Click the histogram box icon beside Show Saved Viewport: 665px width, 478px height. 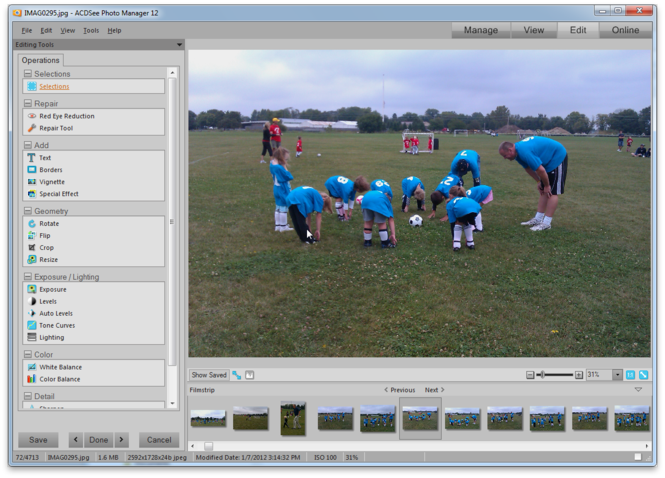point(249,375)
